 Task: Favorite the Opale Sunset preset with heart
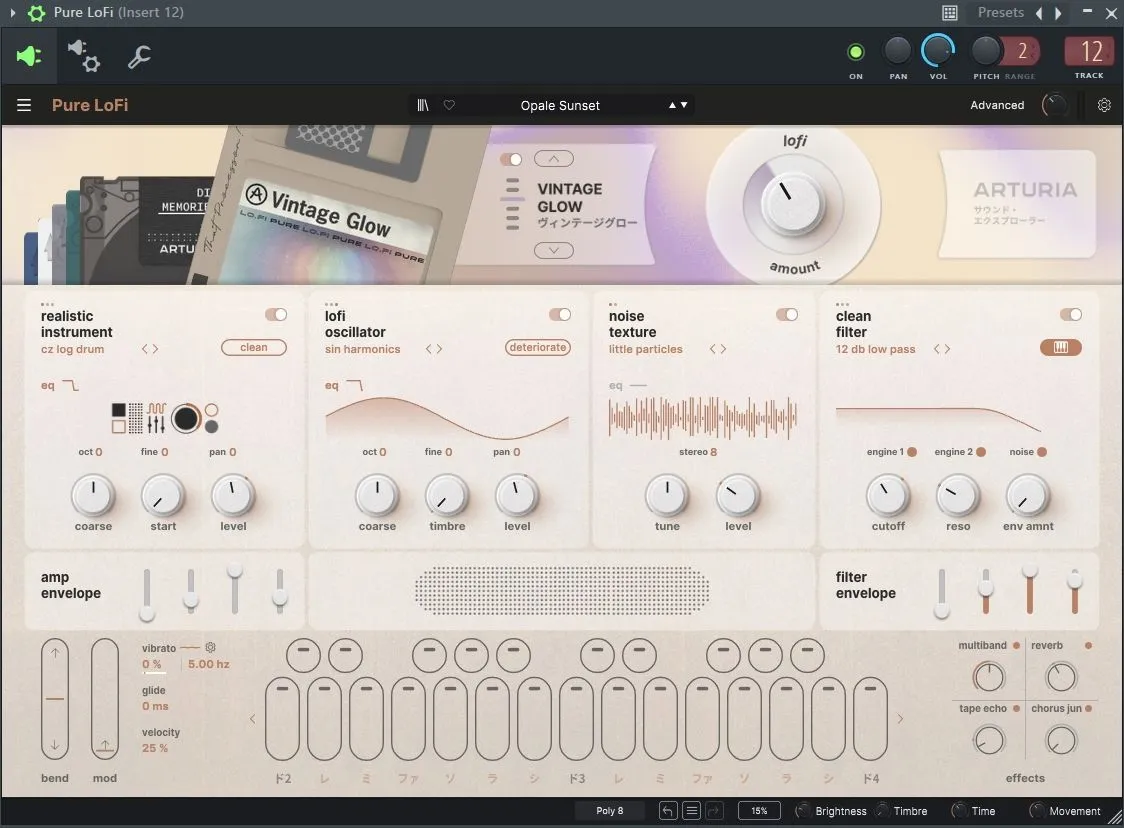pos(449,105)
